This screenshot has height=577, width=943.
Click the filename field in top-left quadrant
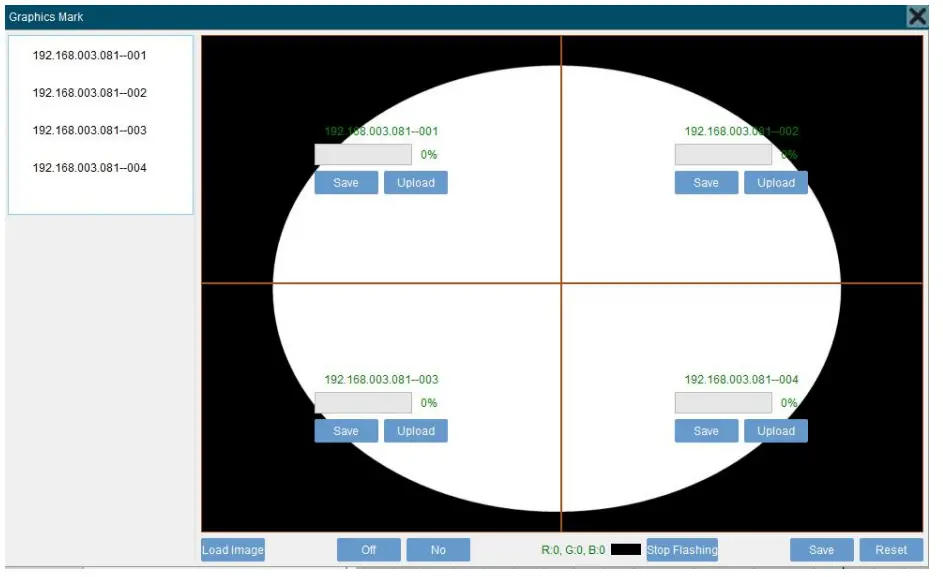pyautogui.click(x=362, y=154)
